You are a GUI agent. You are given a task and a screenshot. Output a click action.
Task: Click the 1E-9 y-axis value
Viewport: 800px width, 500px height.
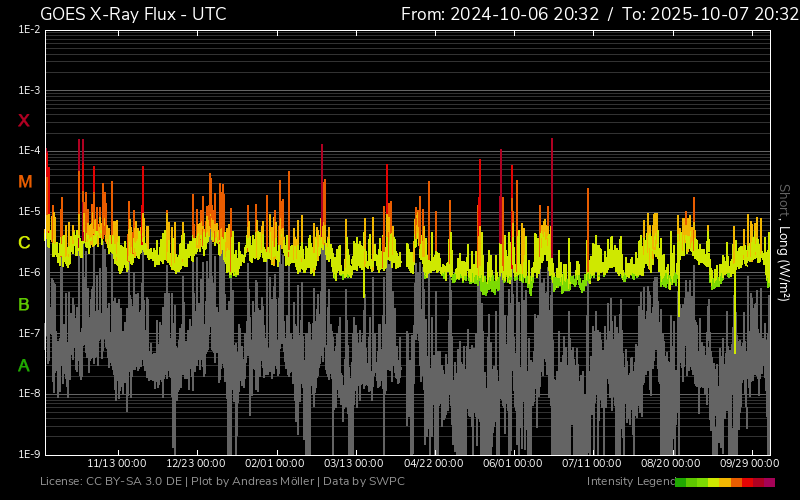coord(29,454)
